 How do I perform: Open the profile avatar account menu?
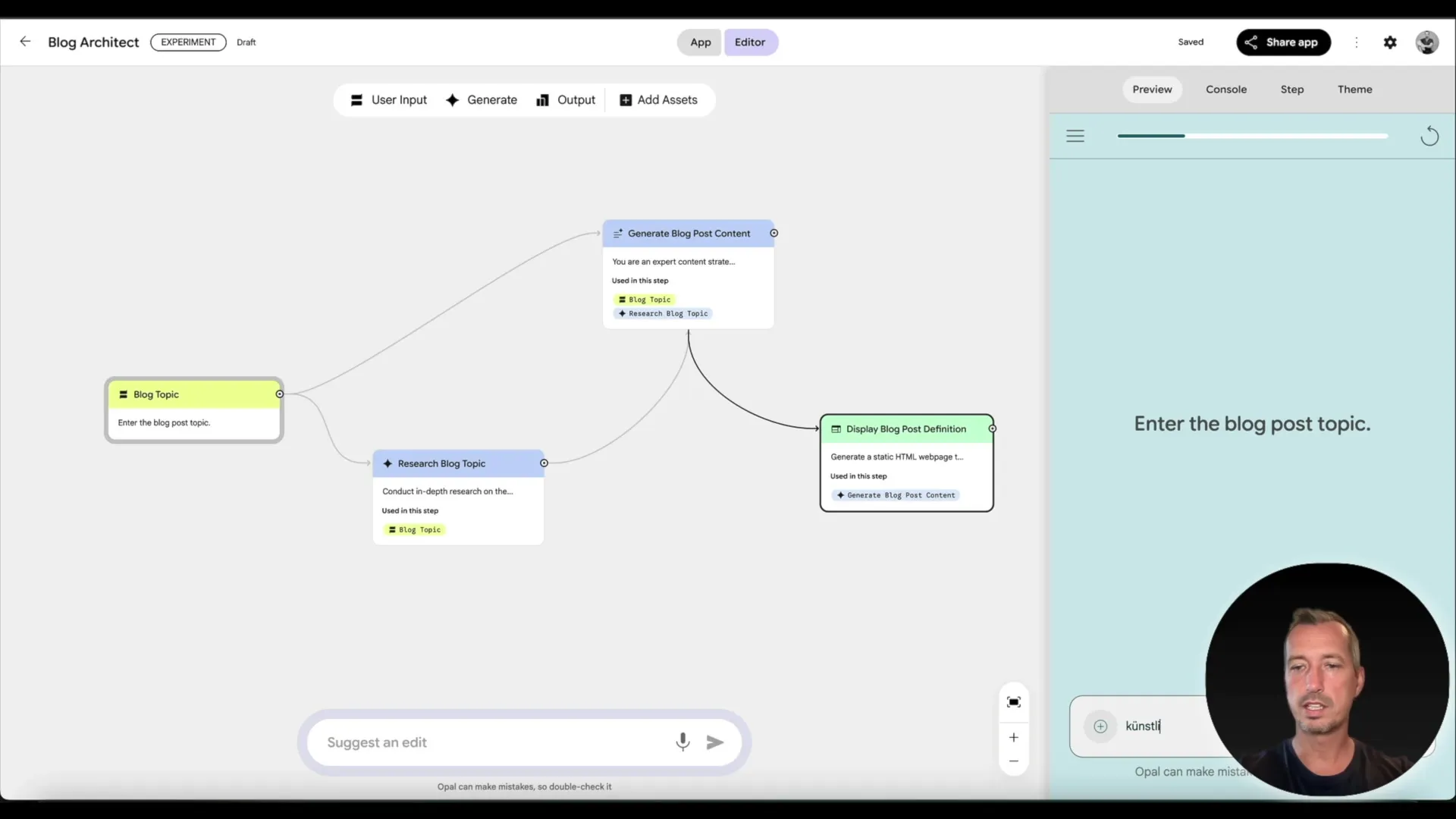(x=1427, y=42)
